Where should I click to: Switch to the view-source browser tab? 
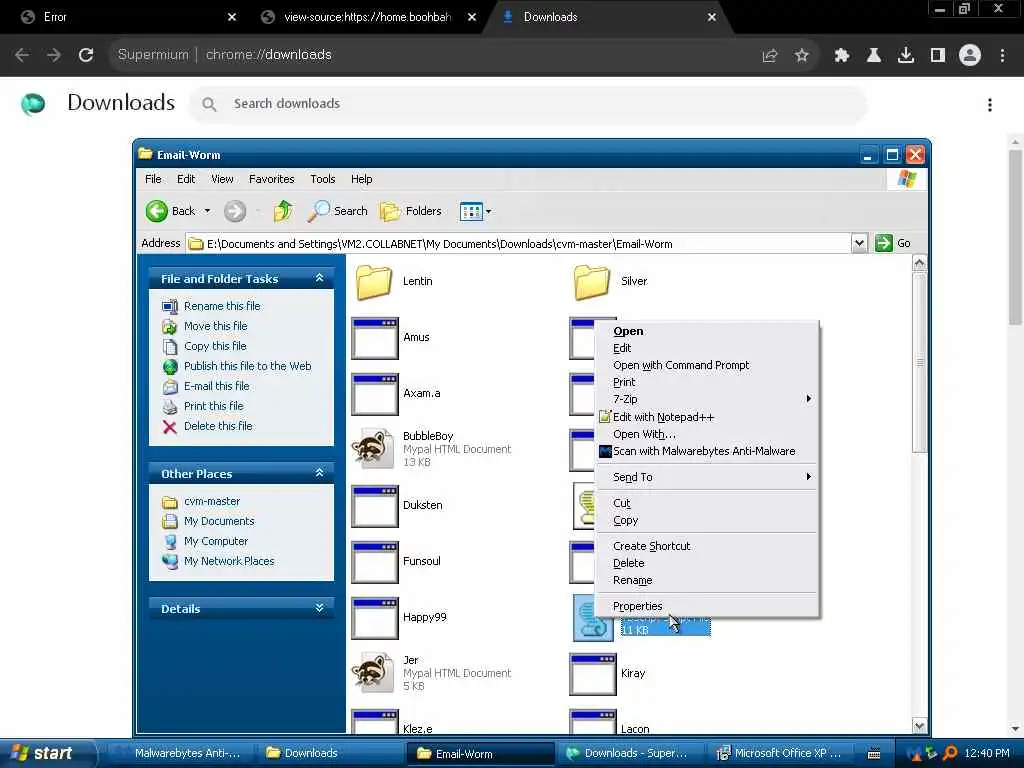(367, 17)
